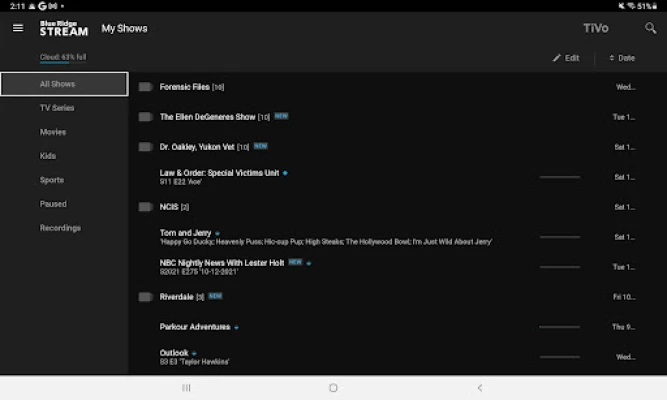The image size is (667, 400).
Task: Open The Ellen DeGeneres Show title
Action: point(208,117)
